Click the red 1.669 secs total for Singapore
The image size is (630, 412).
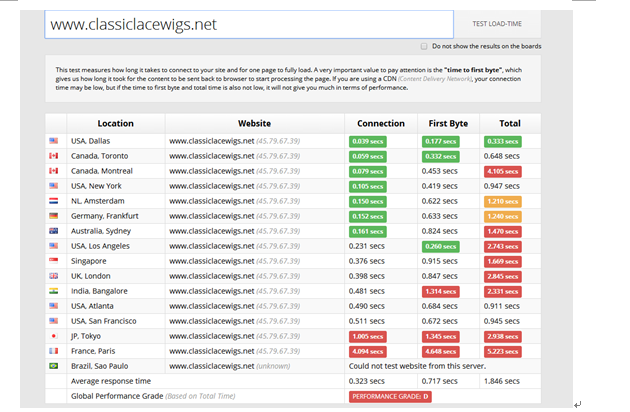click(503, 262)
